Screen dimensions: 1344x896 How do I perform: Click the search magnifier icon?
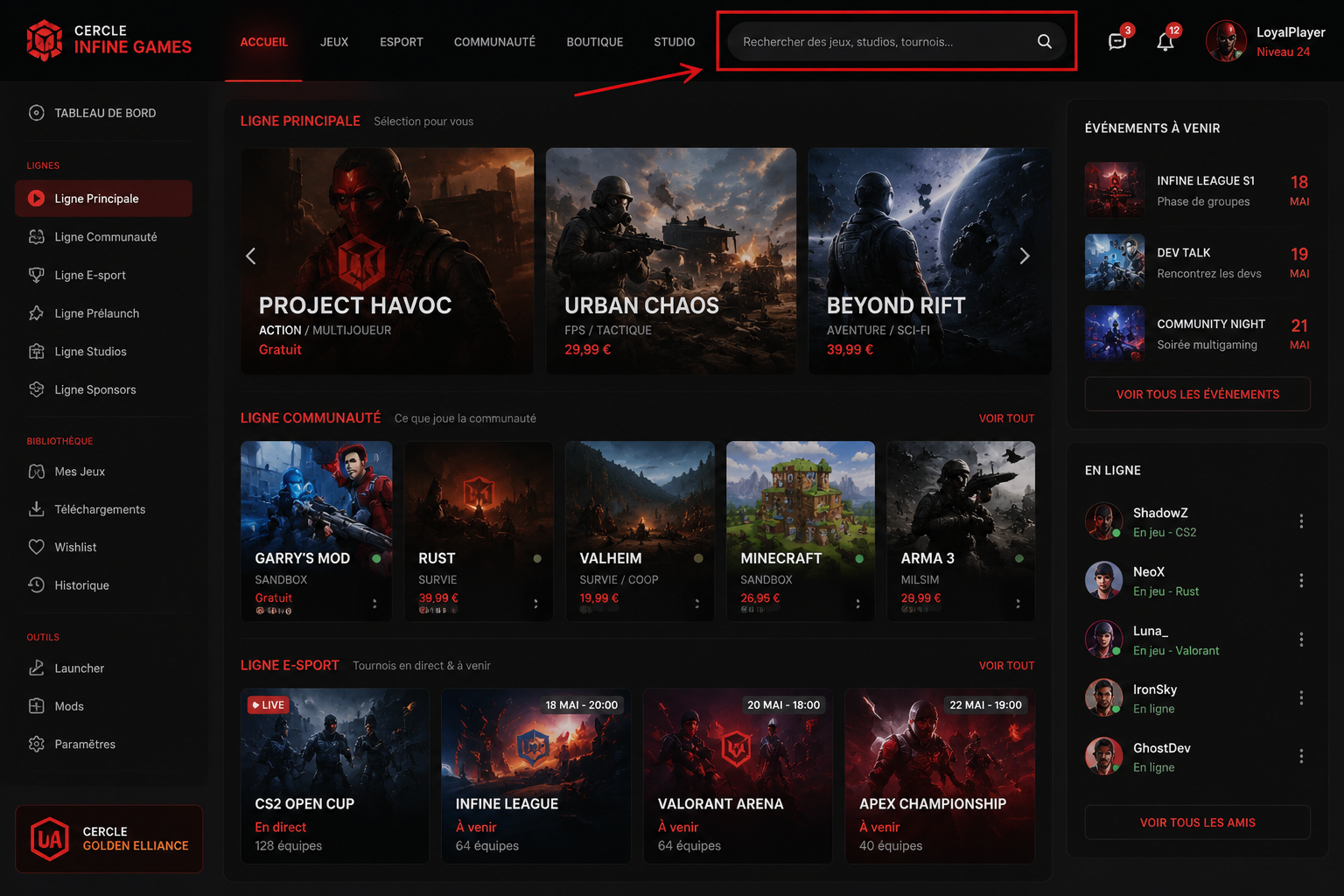[x=1045, y=41]
